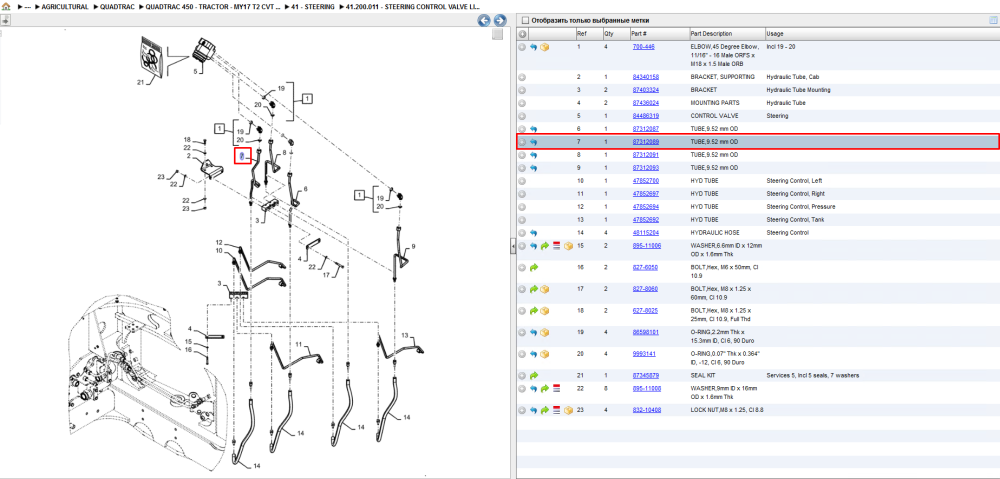Screen dimensions: 1000x479
Task: Click the add icon for Ref 5 CONTROL VALVE
Action: [x=522, y=116]
